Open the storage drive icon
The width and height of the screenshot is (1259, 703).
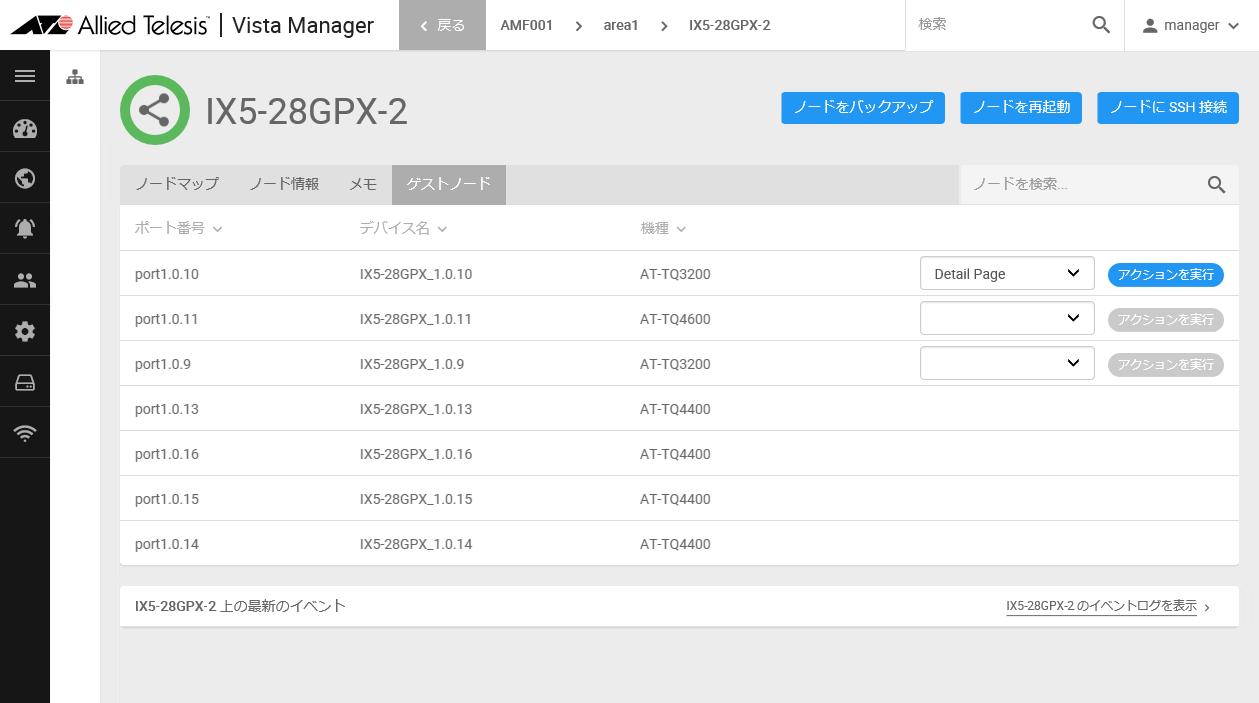[25, 383]
